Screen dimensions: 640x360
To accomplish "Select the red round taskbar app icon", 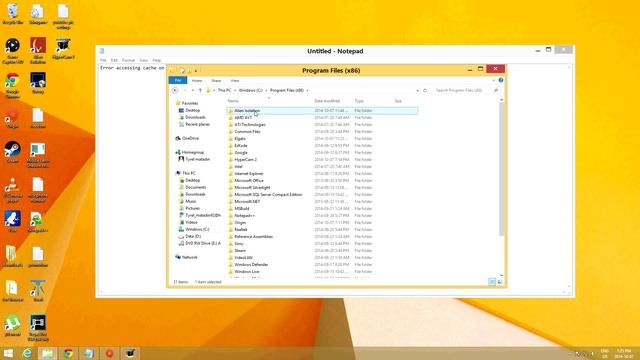I will 109,353.
